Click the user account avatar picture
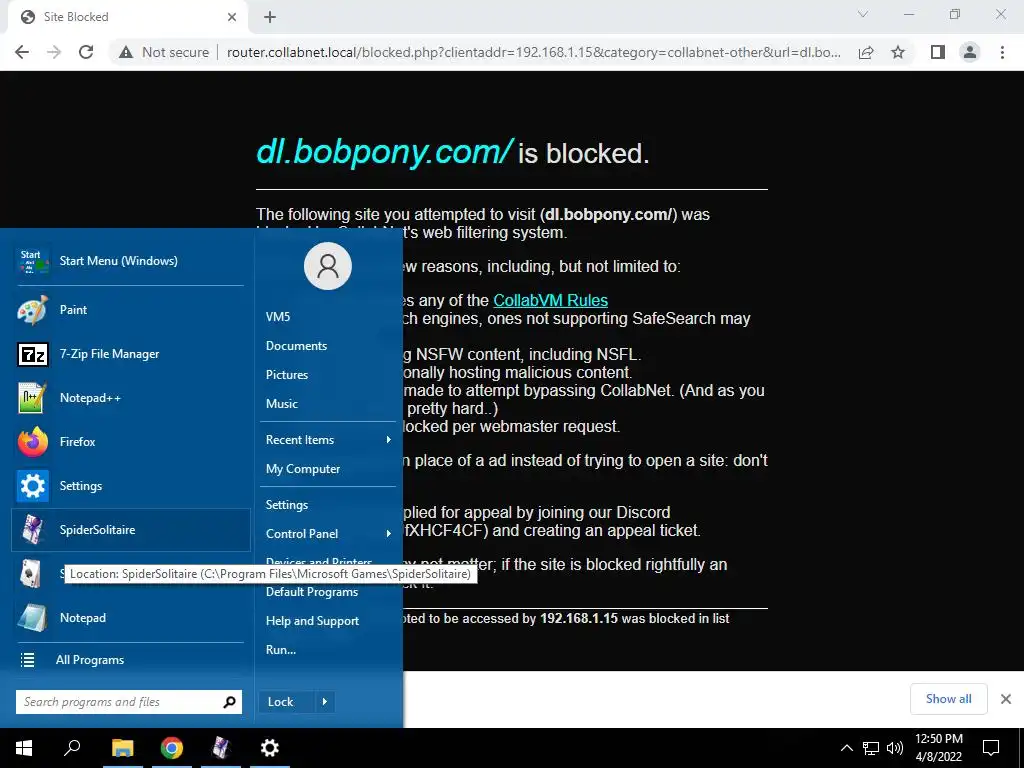The image size is (1024, 768). [x=328, y=266]
